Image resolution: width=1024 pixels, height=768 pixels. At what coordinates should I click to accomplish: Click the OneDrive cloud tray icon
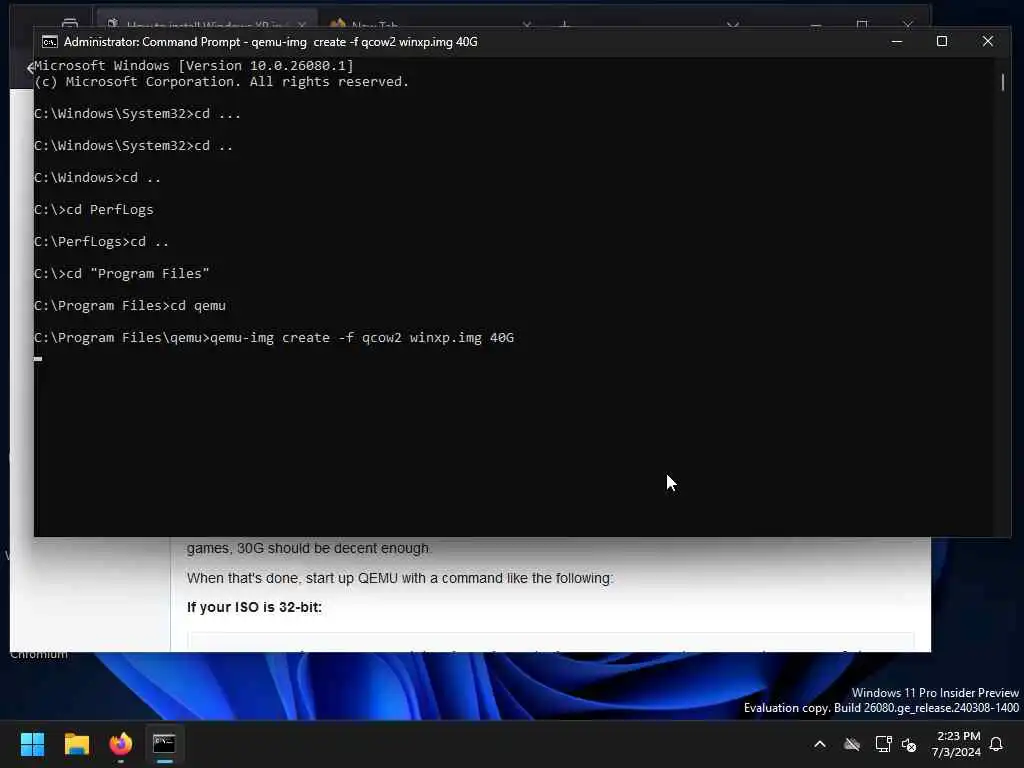click(852, 744)
